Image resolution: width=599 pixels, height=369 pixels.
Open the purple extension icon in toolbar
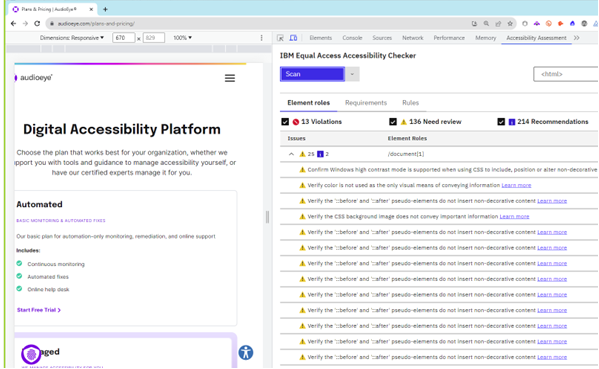[x=537, y=24]
